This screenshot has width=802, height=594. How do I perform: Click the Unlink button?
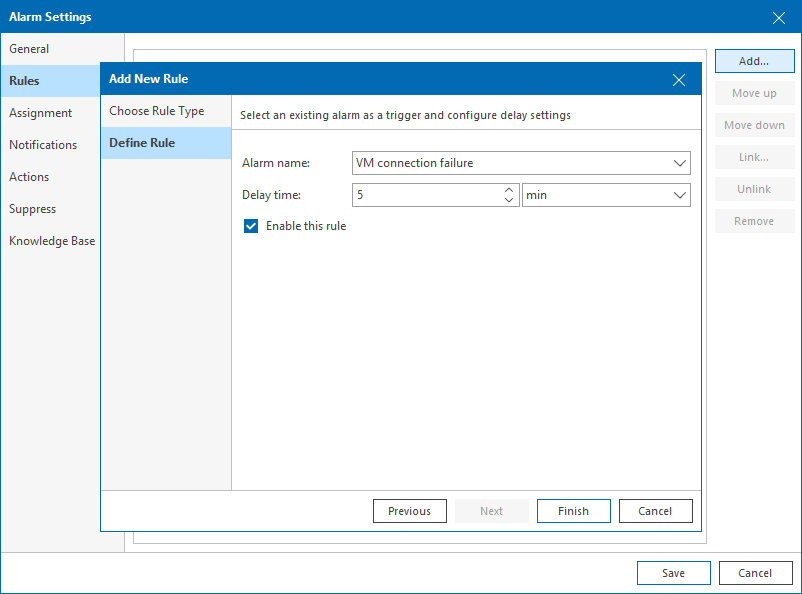754,189
